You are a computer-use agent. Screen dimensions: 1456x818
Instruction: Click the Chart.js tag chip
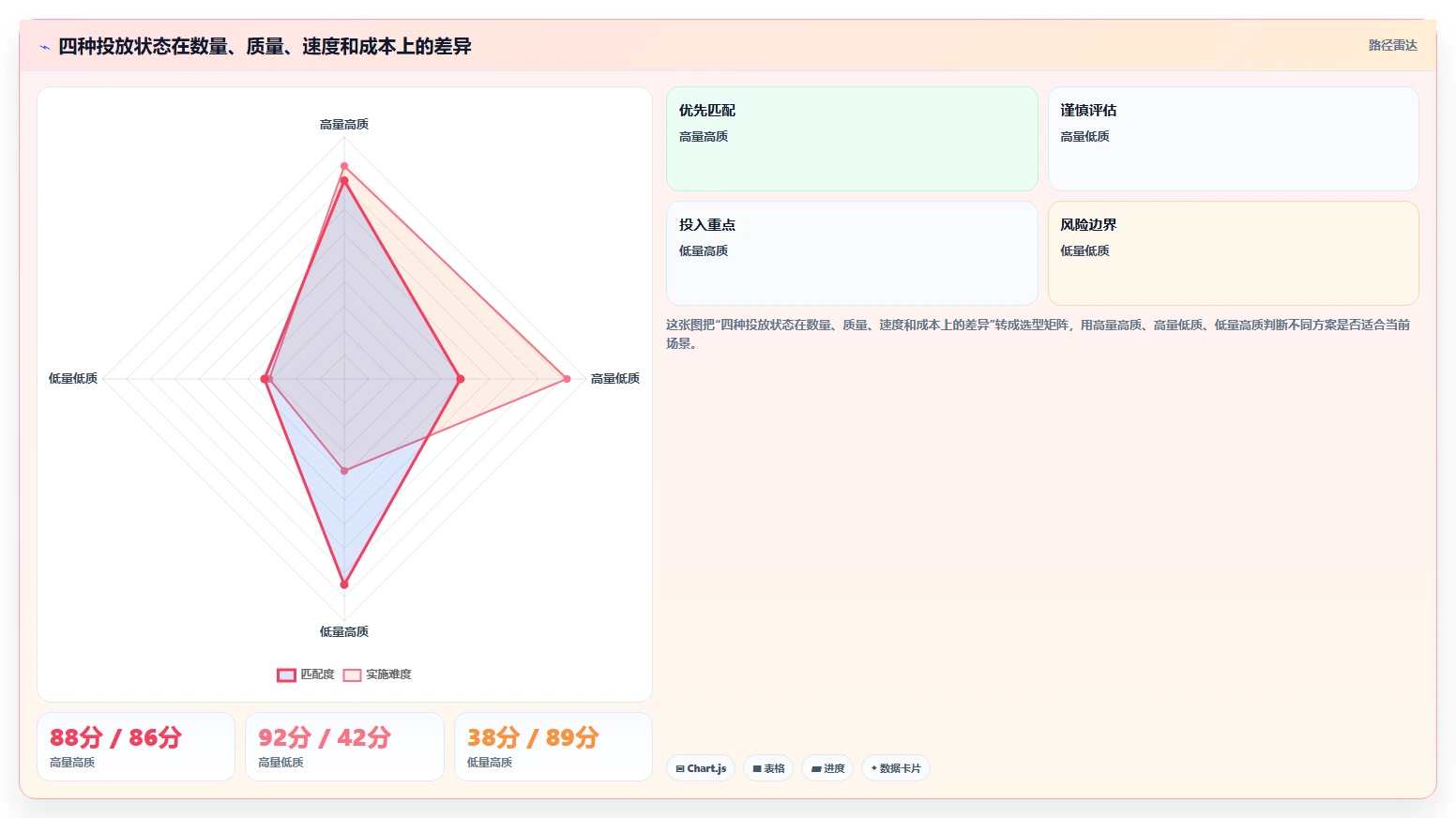701,768
